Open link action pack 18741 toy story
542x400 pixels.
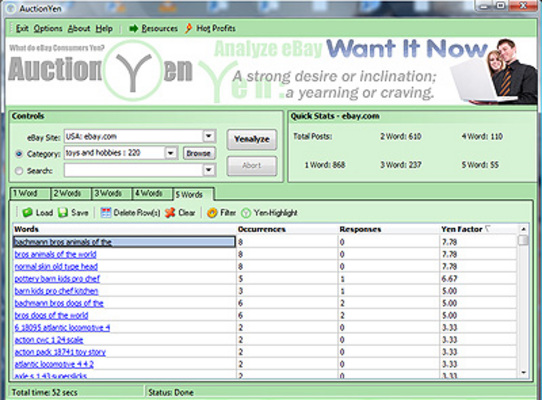click(x=60, y=352)
